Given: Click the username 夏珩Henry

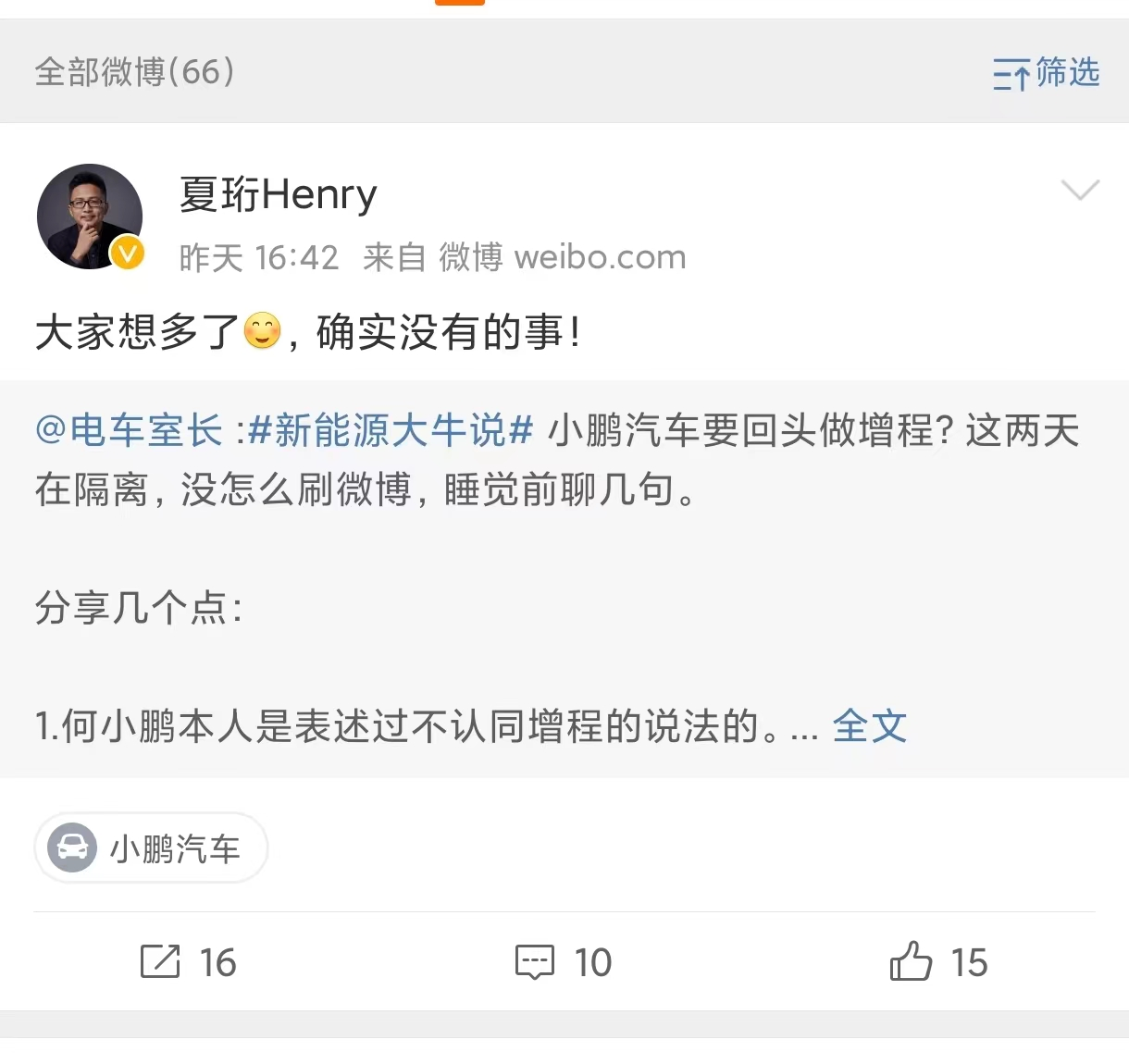Looking at the screenshot, I should click(x=277, y=194).
